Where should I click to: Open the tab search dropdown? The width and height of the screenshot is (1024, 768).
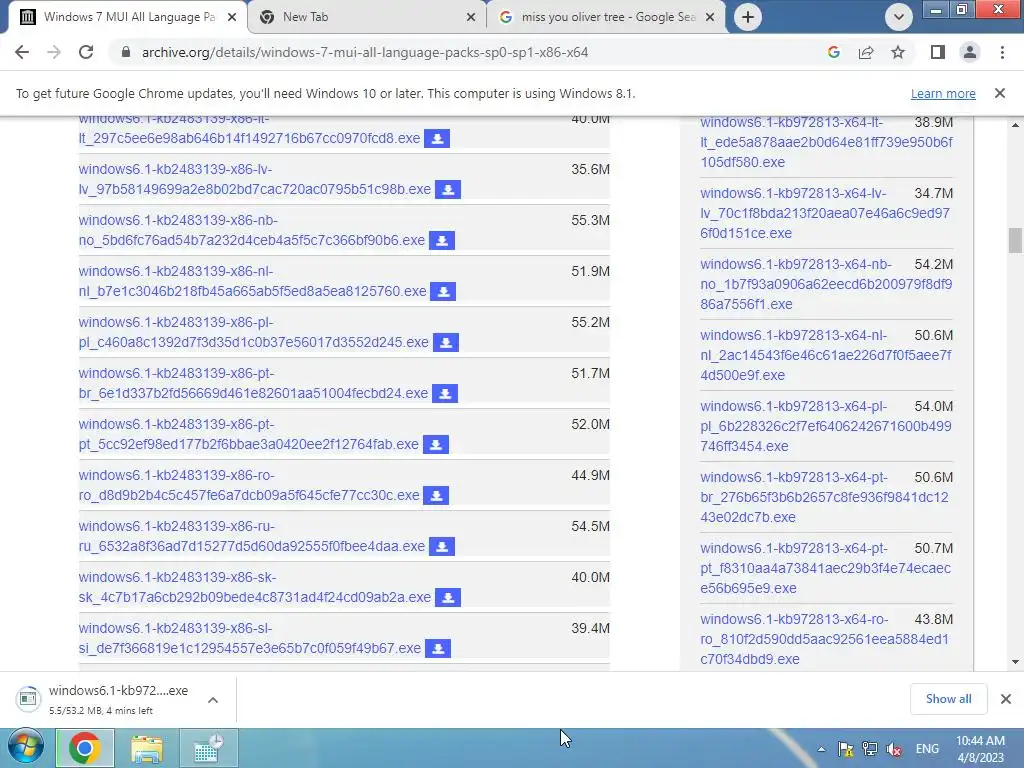[899, 17]
